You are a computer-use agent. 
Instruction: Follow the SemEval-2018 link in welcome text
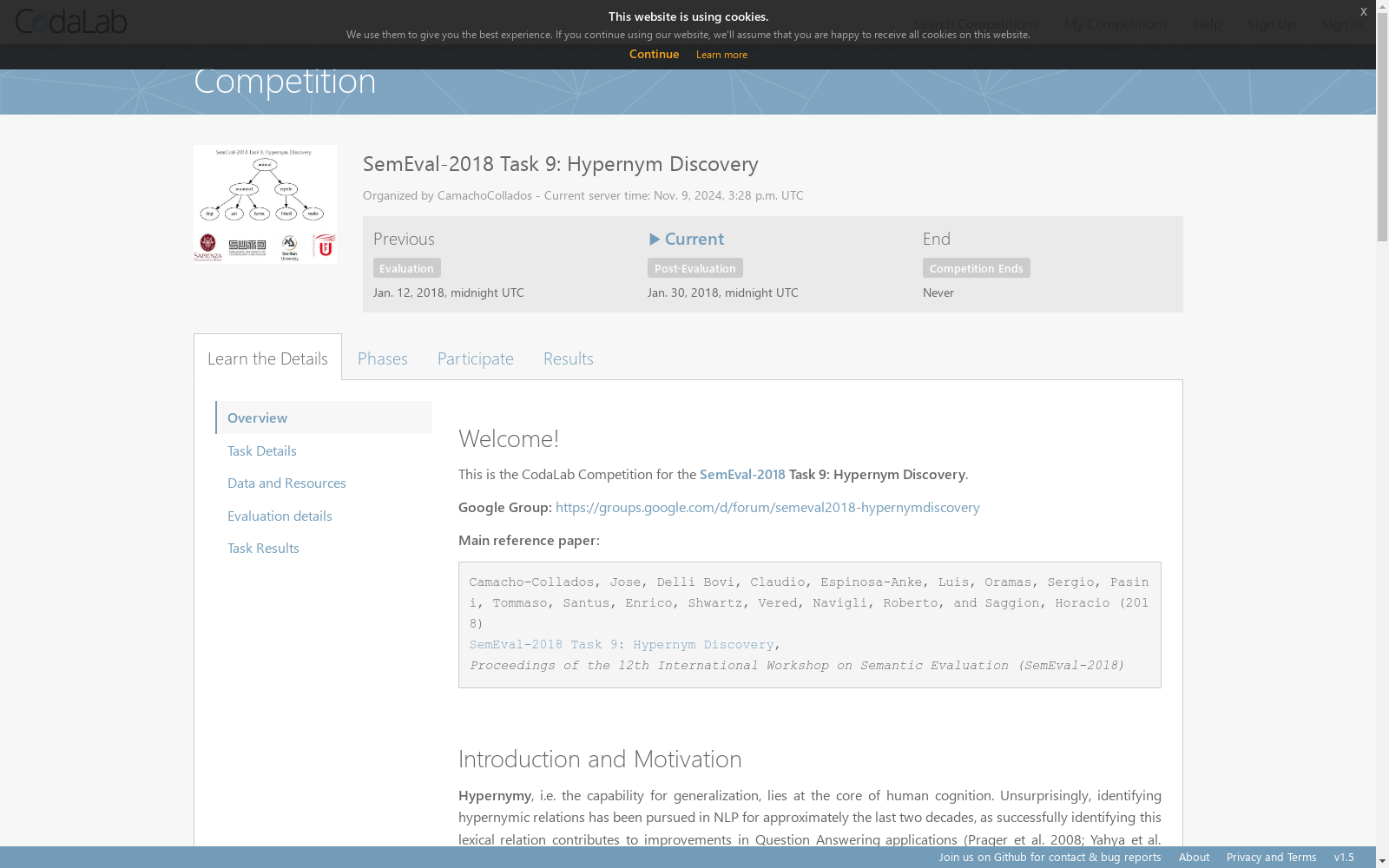[742, 474]
